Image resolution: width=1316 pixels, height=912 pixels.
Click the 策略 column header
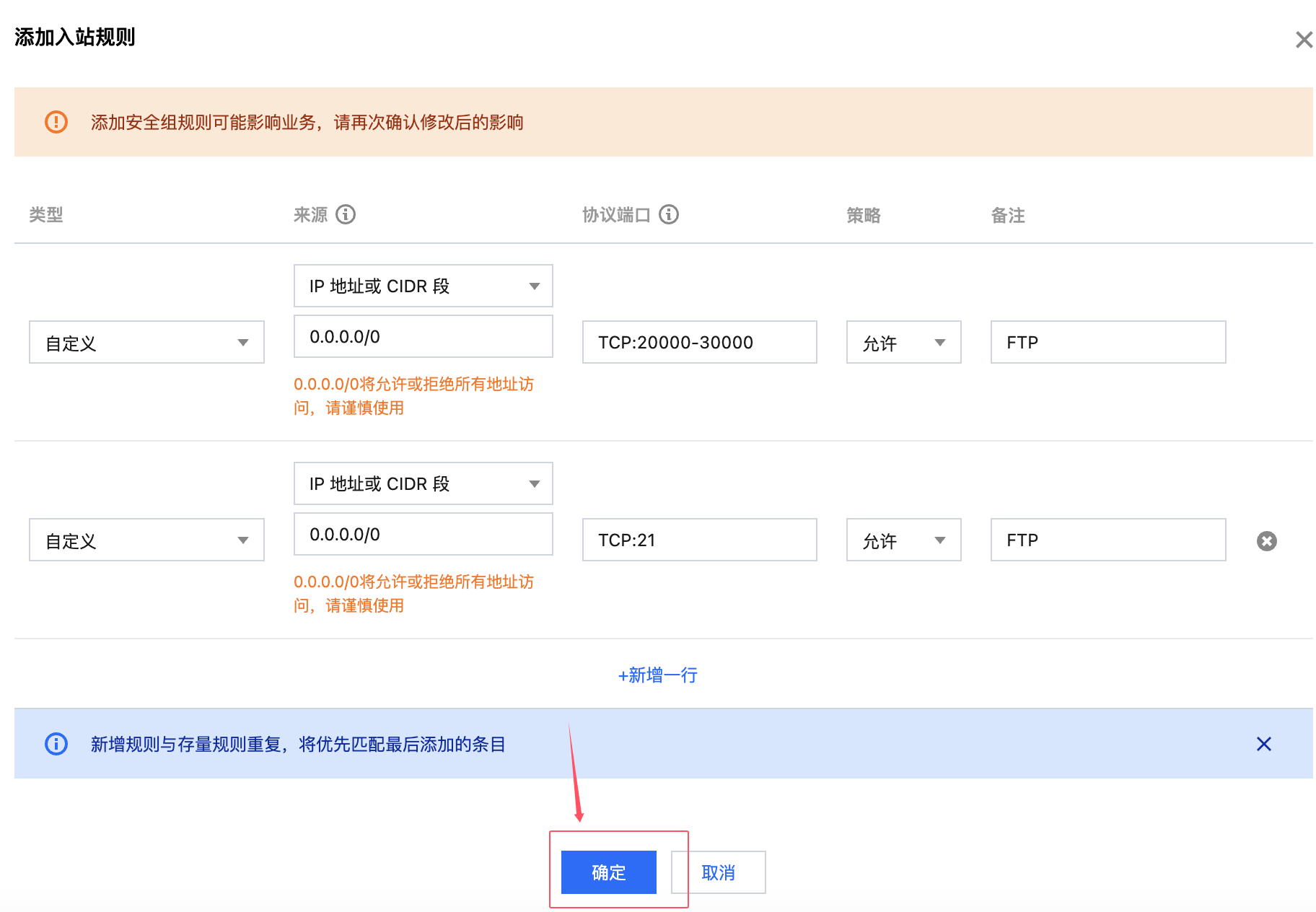click(x=864, y=215)
